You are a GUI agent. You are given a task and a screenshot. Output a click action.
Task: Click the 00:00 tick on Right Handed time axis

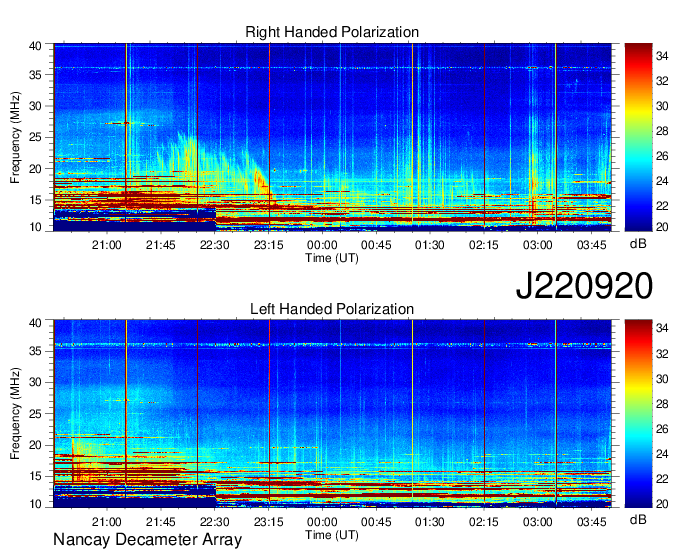coord(322,245)
